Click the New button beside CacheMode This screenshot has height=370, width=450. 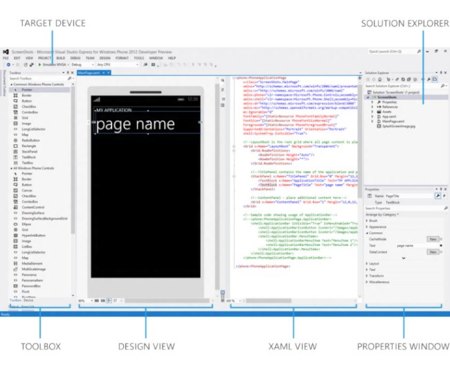click(433, 239)
